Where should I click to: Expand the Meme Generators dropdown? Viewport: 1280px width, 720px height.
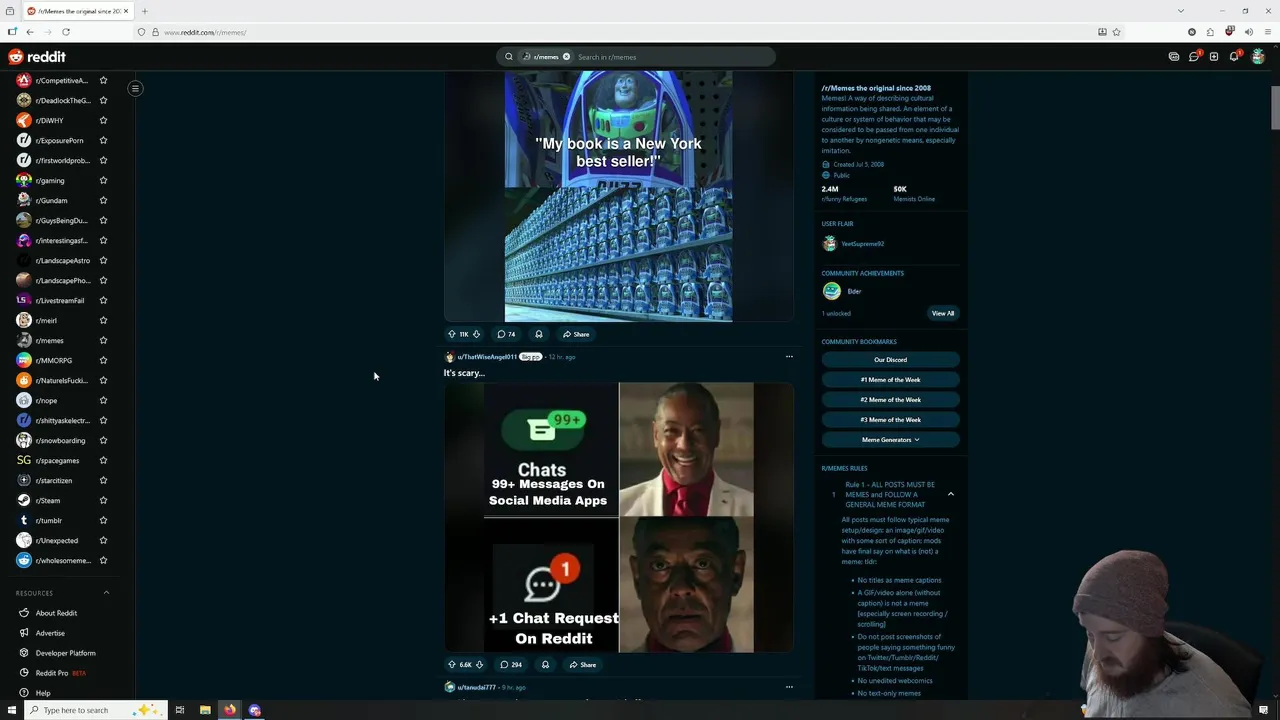(890, 440)
